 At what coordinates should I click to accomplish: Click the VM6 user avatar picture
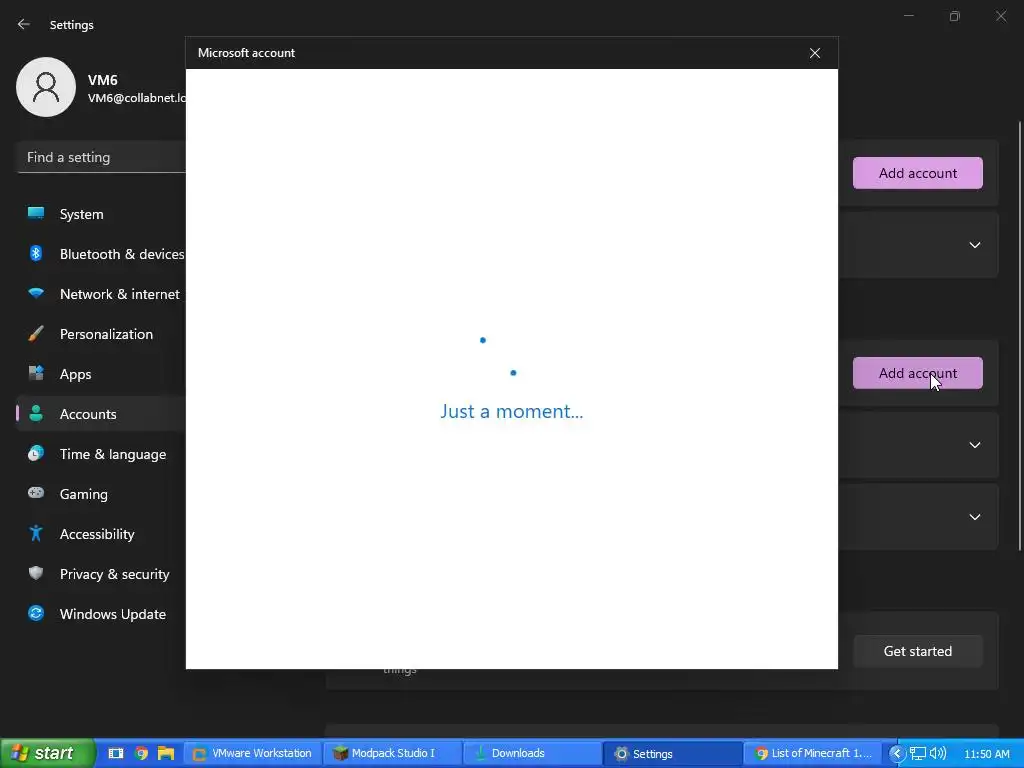[46, 87]
